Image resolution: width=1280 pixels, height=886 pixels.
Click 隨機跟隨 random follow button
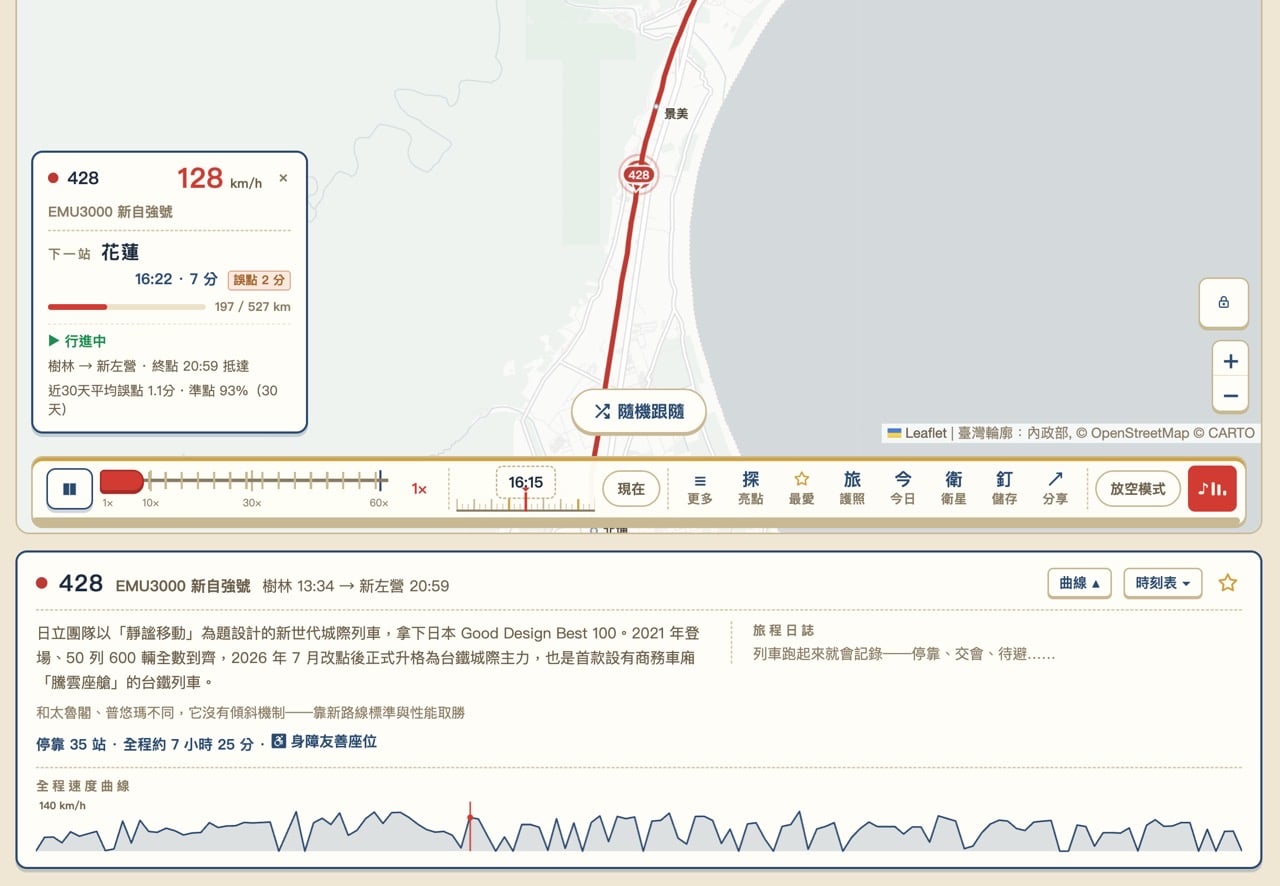[x=639, y=411]
